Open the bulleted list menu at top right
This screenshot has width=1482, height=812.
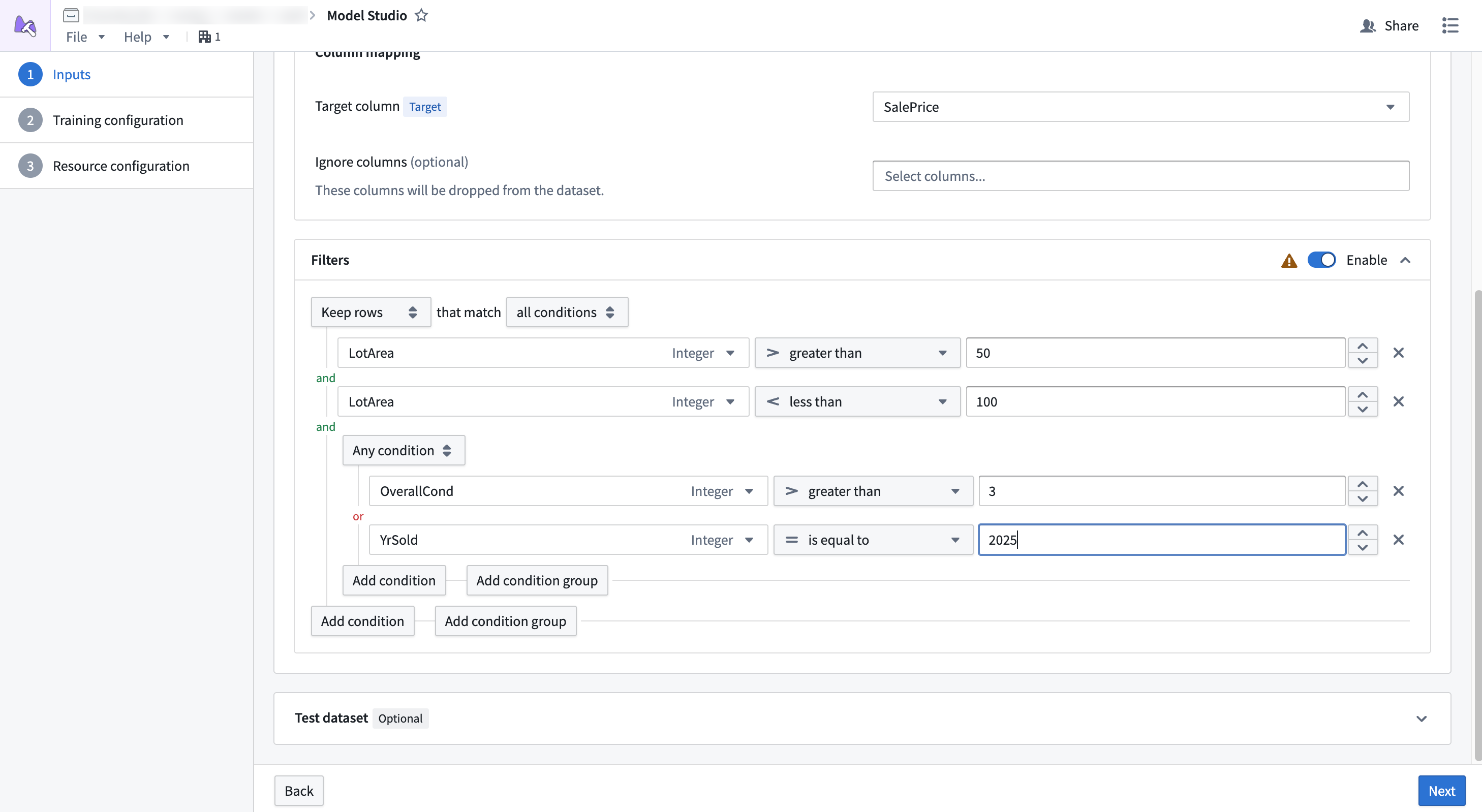pyautogui.click(x=1451, y=26)
